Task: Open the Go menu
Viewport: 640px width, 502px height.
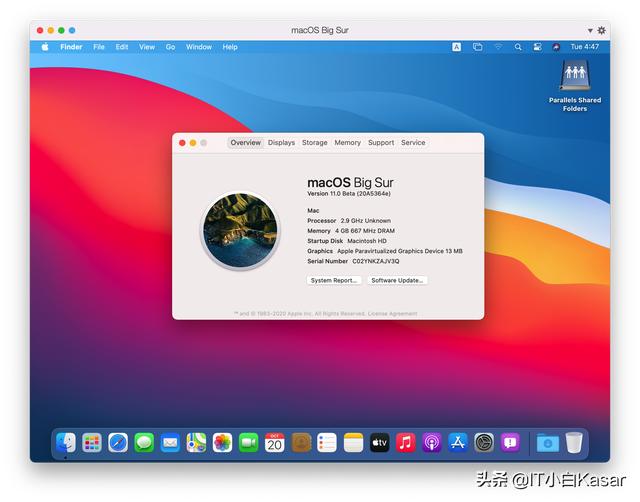Action: (170, 47)
